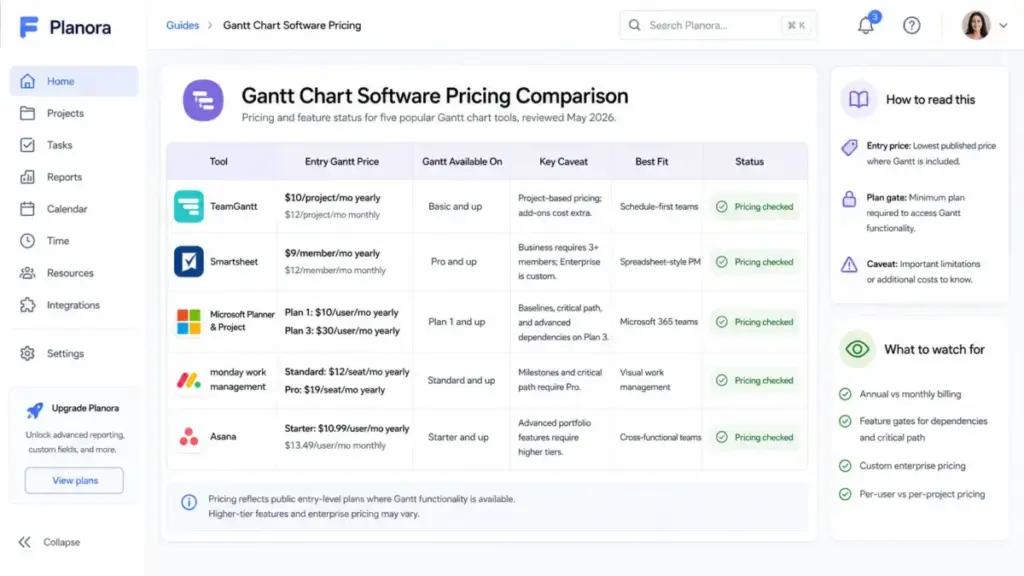This screenshot has width=1024, height=576.
Task: Open Time in the sidebar
Action: point(74,241)
